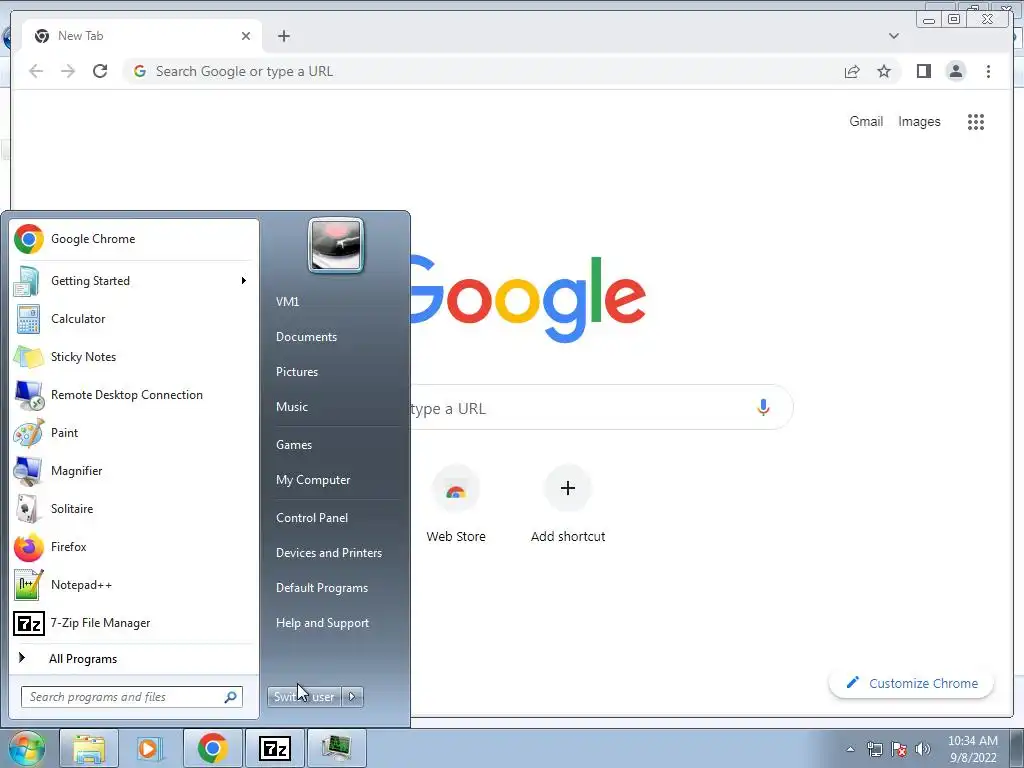Click the Chrome back arrow
Viewport: 1024px width, 768px height.
36,71
